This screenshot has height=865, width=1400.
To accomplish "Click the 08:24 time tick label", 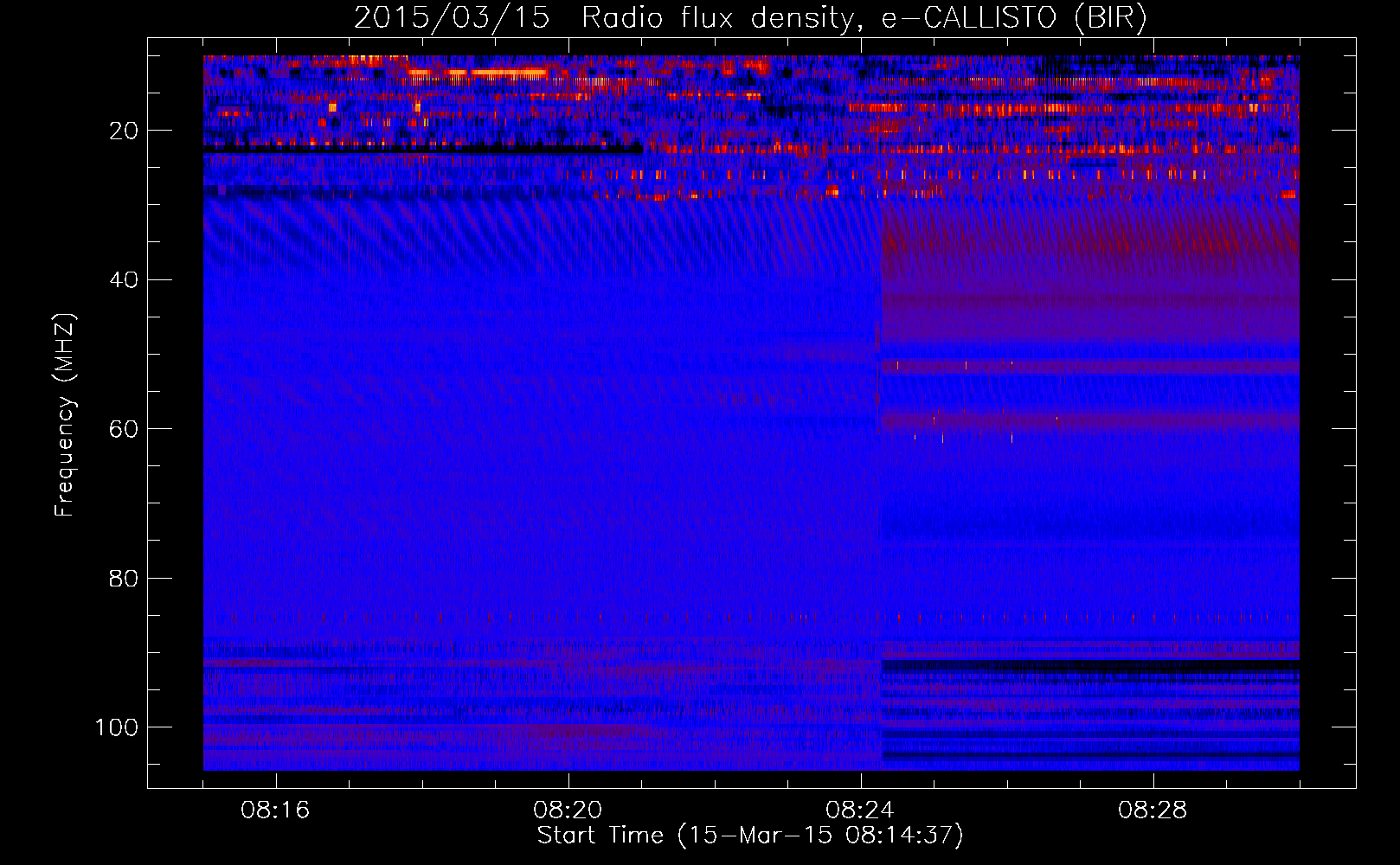I will pyautogui.click(x=860, y=811).
